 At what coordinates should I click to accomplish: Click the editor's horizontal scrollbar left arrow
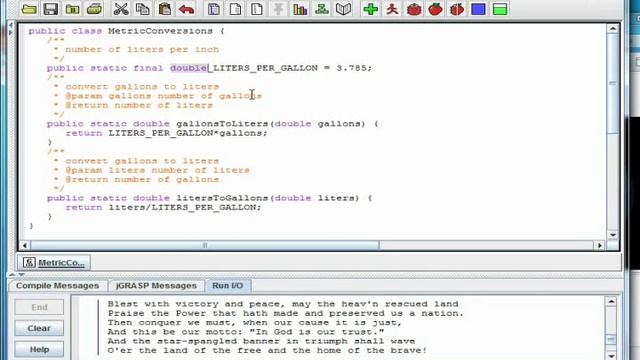tap(24, 245)
